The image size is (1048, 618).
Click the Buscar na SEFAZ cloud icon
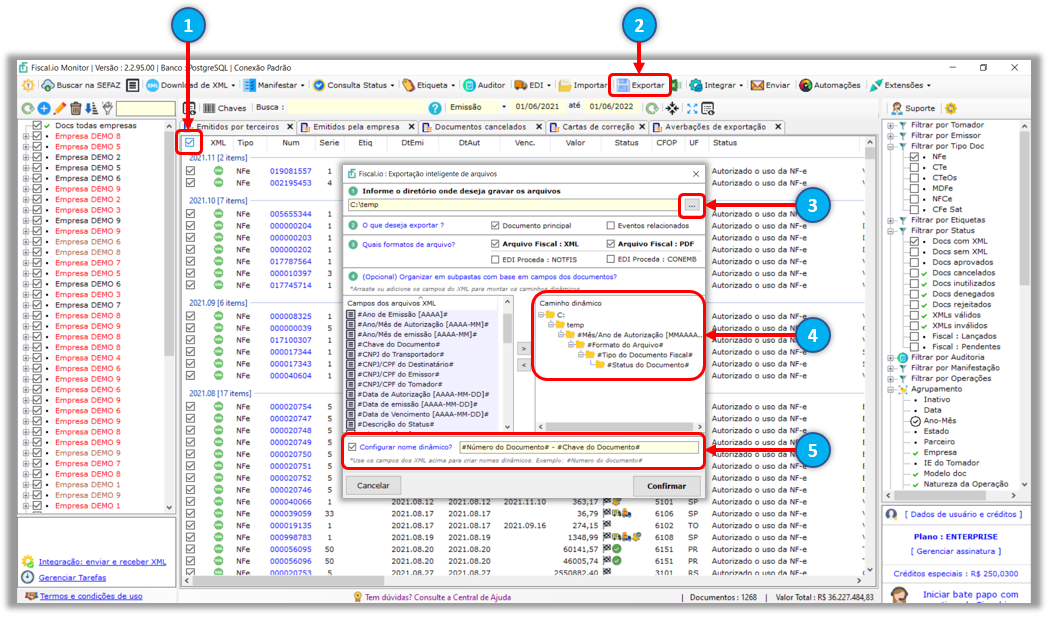click(47, 86)
